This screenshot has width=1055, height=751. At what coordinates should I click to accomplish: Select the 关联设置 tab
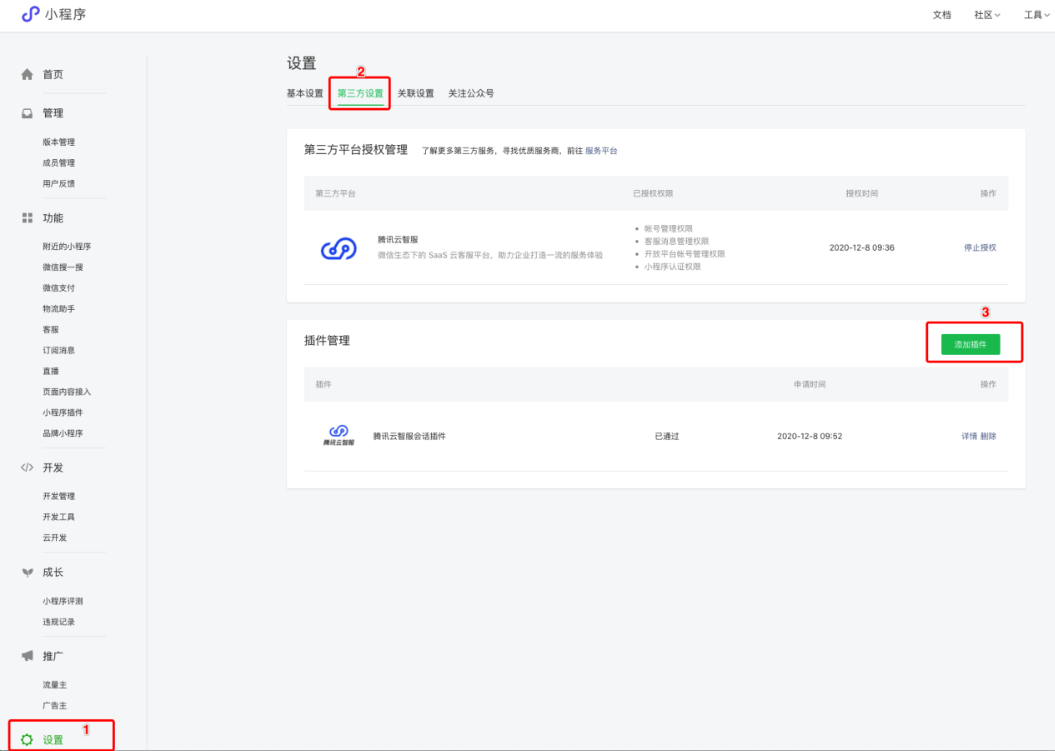(415, 93)
